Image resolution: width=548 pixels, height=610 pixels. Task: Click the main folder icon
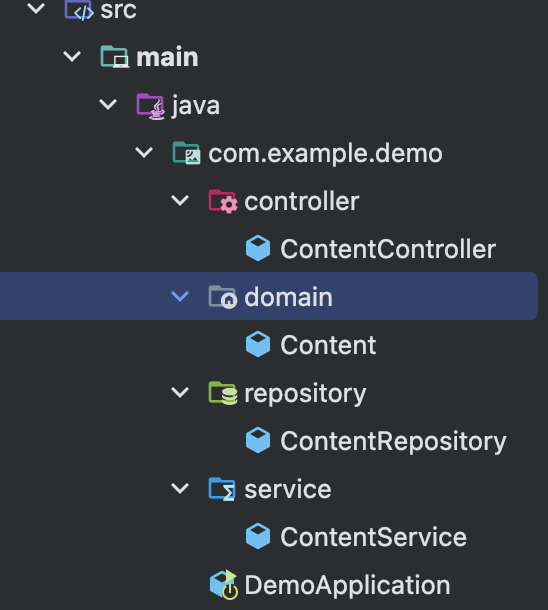[x=115, y=57]
